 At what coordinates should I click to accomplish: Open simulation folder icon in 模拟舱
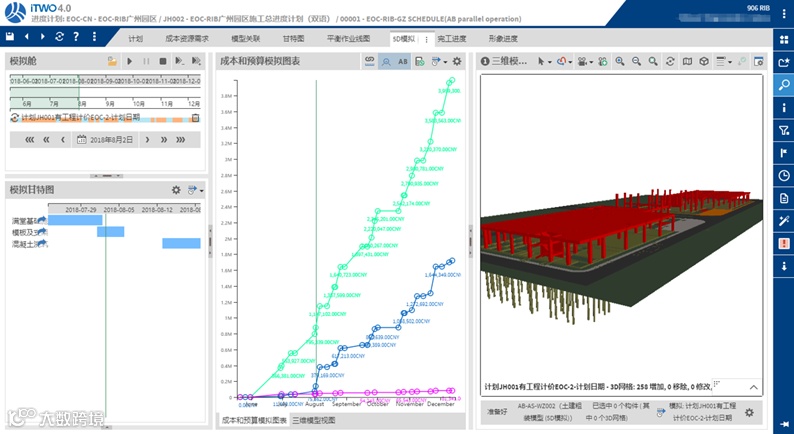coord(112,61)
